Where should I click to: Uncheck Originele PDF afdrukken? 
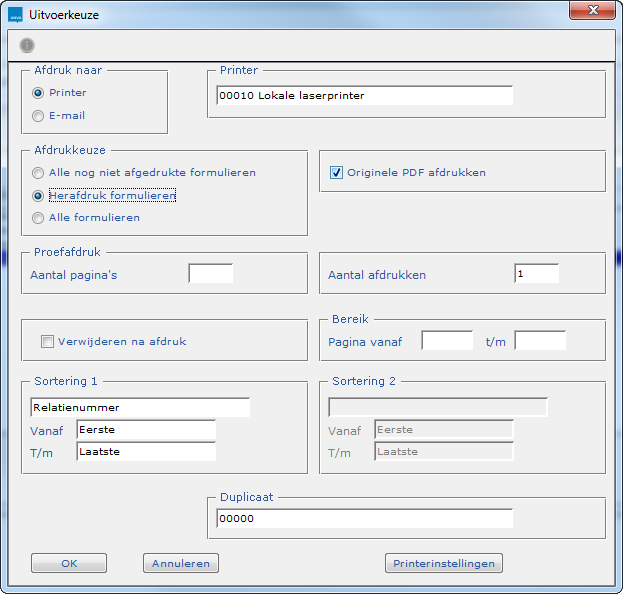click(336, 173)
